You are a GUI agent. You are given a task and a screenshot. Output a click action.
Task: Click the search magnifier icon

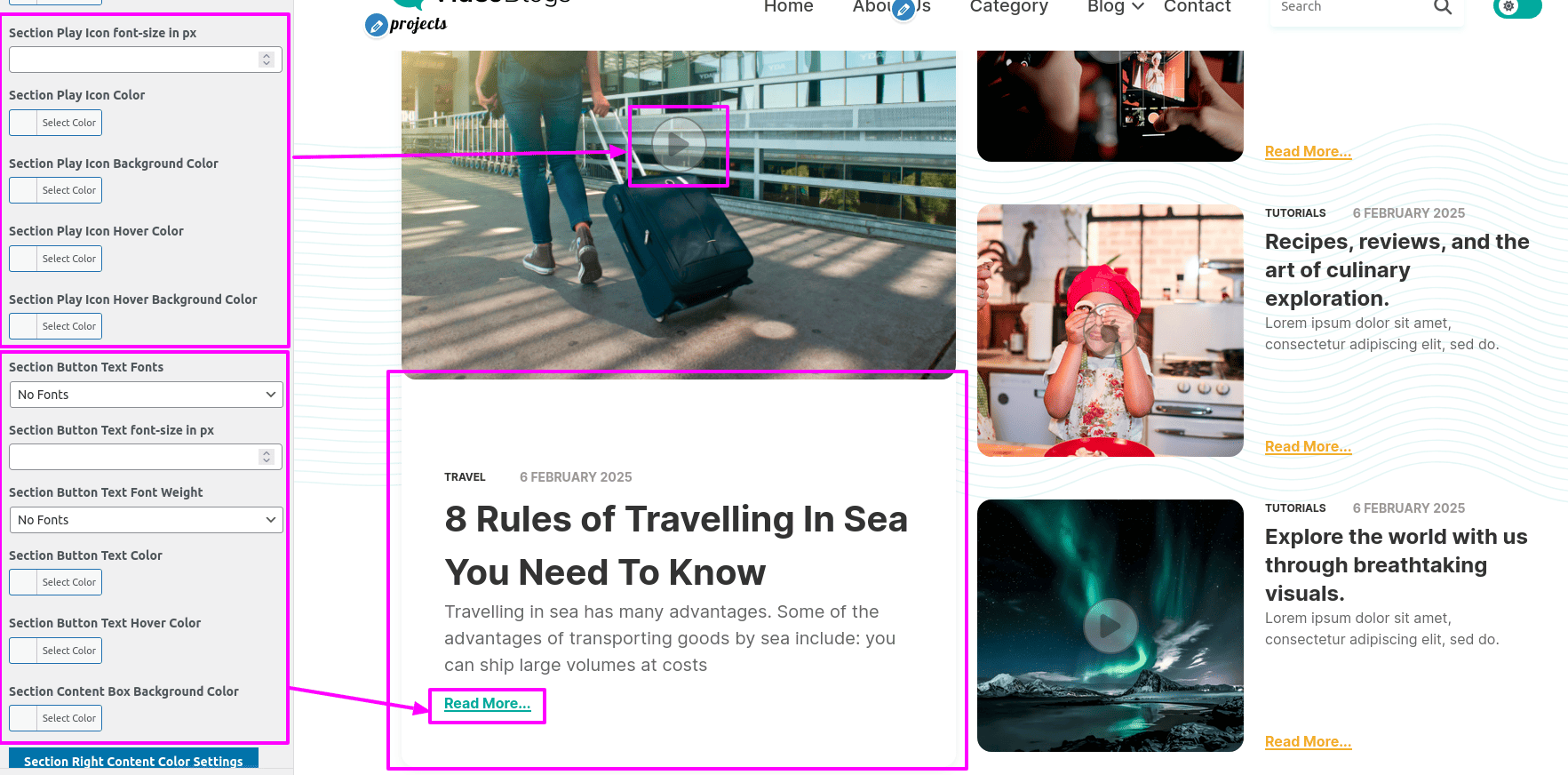coord(1443,7)
